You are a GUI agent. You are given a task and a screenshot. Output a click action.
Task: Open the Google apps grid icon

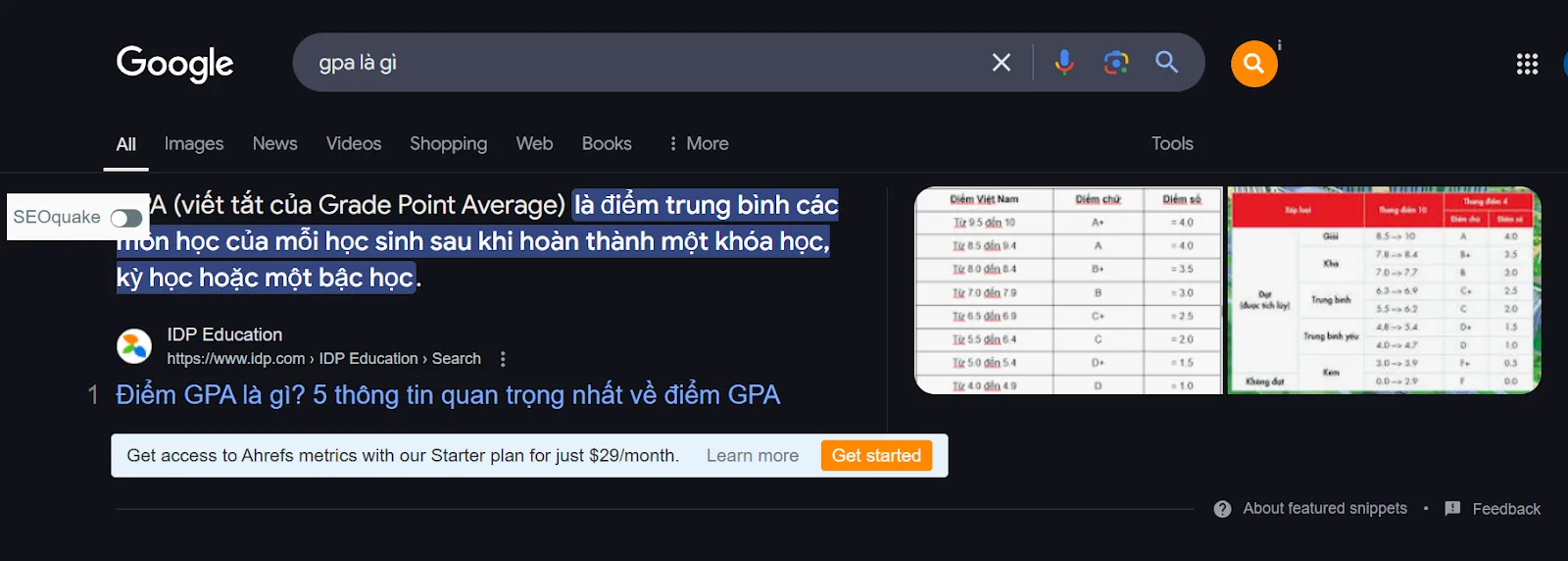coord(1527,64)
